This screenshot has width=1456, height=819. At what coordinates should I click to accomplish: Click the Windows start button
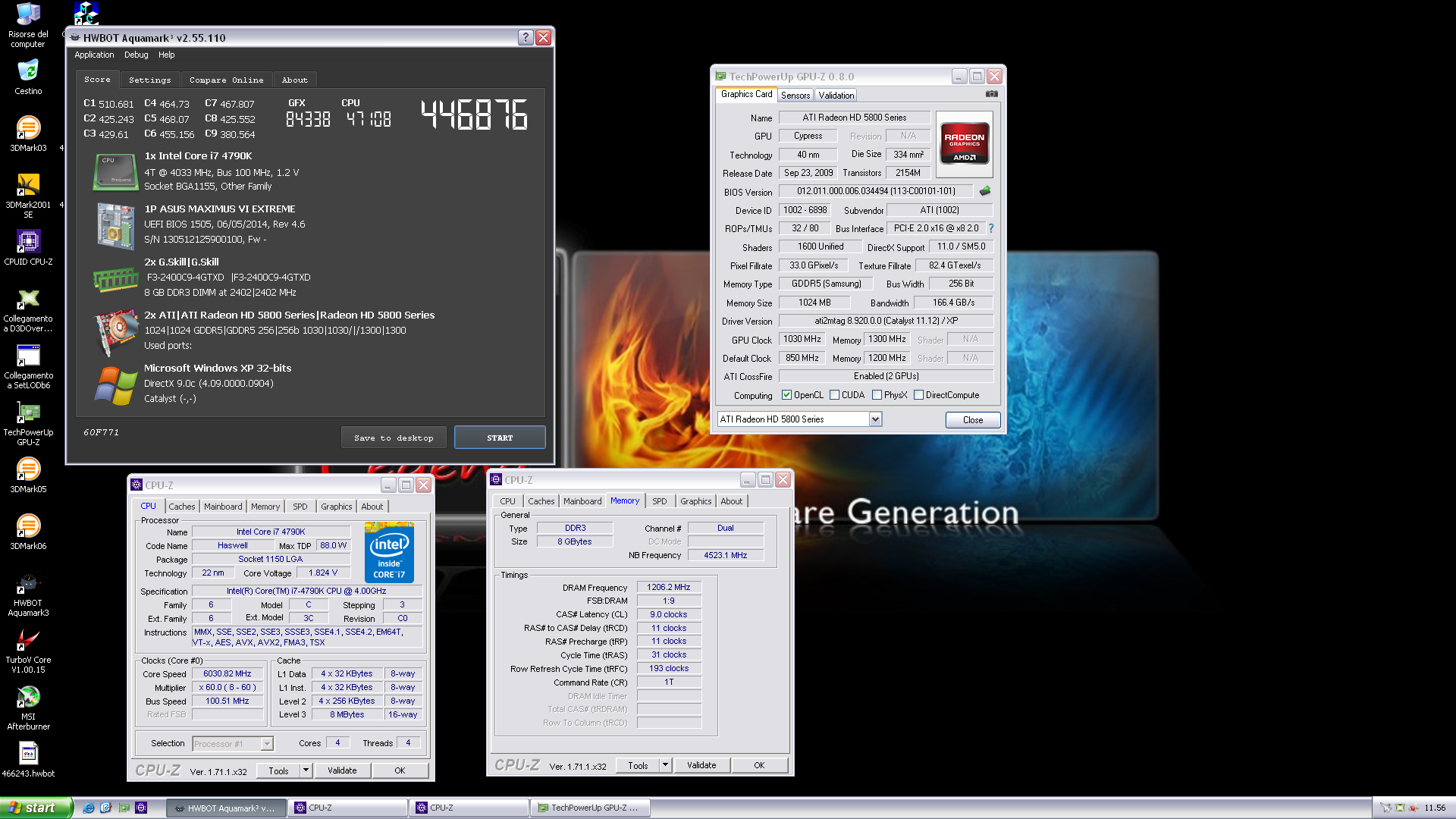click(36, 808)
